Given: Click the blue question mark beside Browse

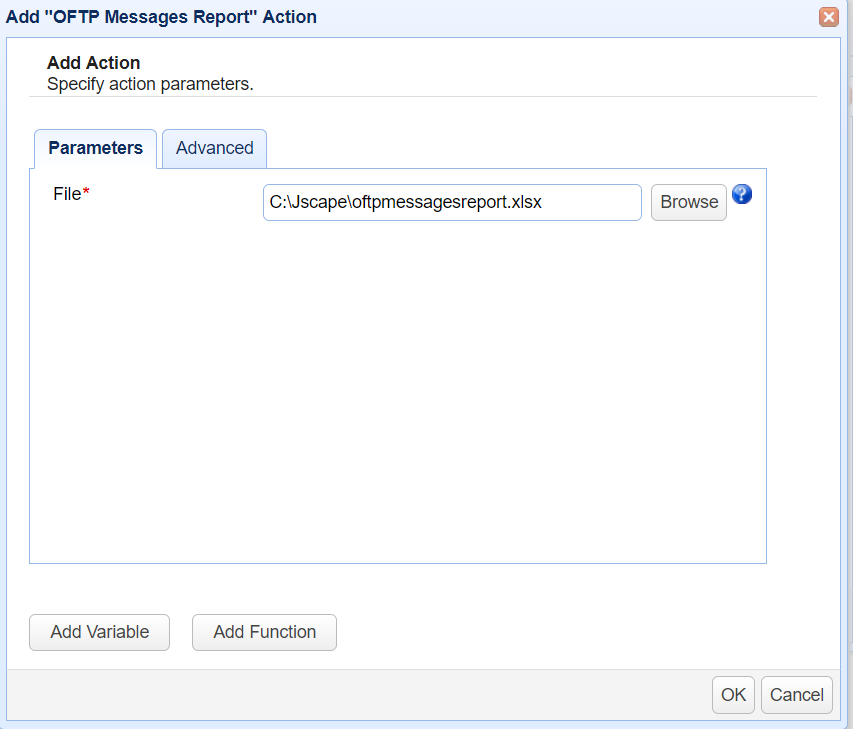Looking at the screenshot, I should pyautogui.click(x=741, y=194).
